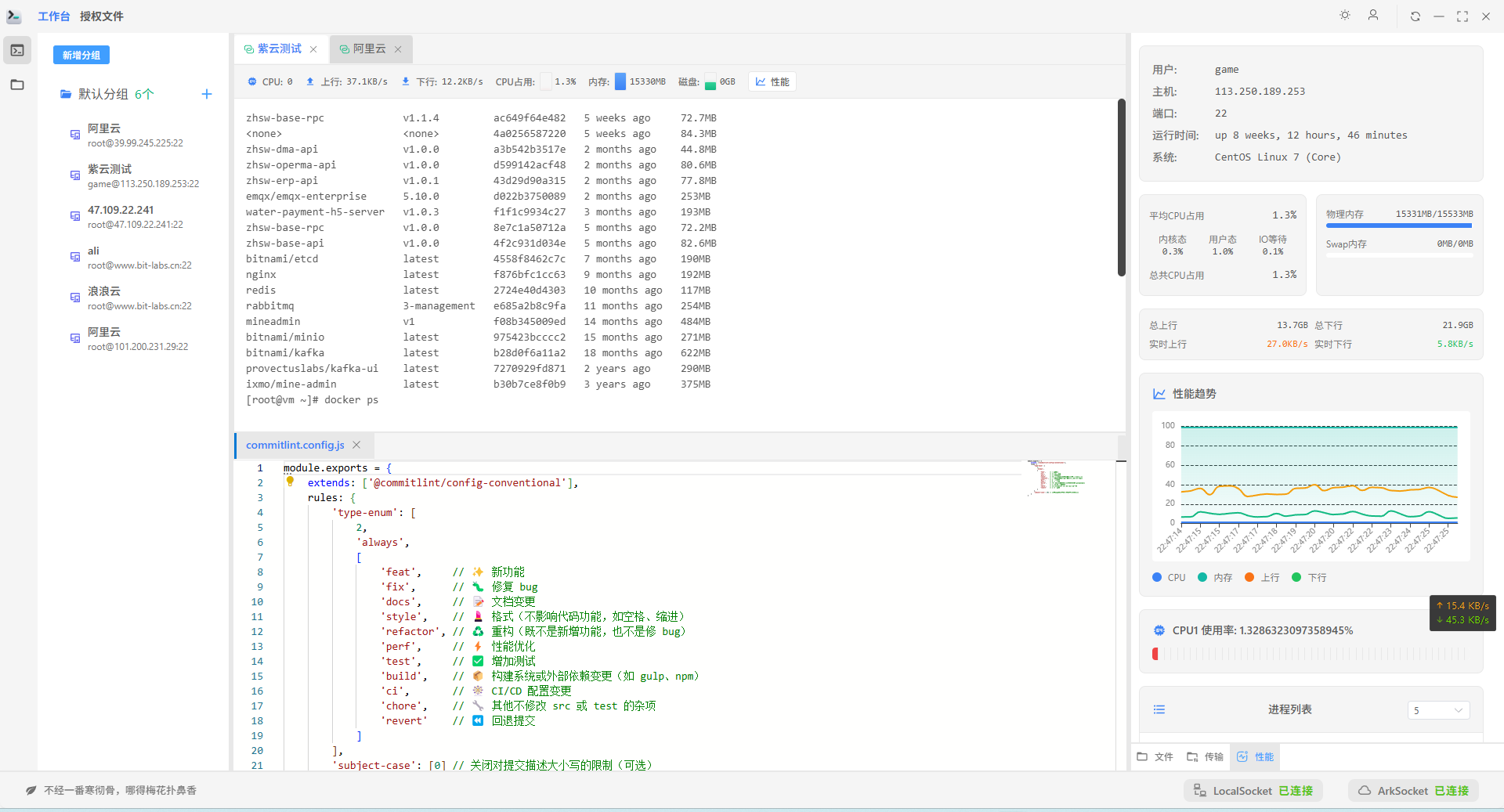
Task: Click the process list icon
Action: [x=1159, y=709]
